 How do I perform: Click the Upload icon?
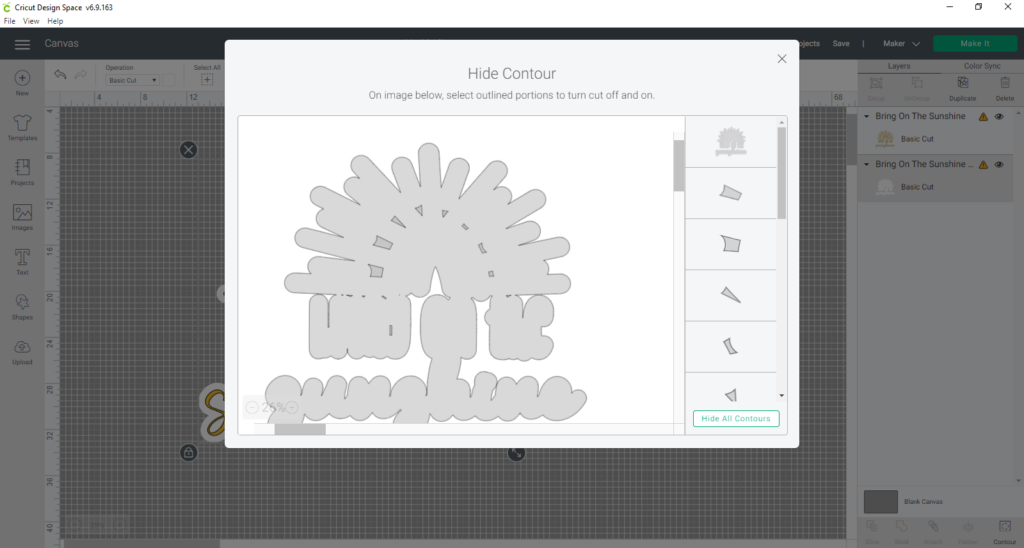pos(22,347)
